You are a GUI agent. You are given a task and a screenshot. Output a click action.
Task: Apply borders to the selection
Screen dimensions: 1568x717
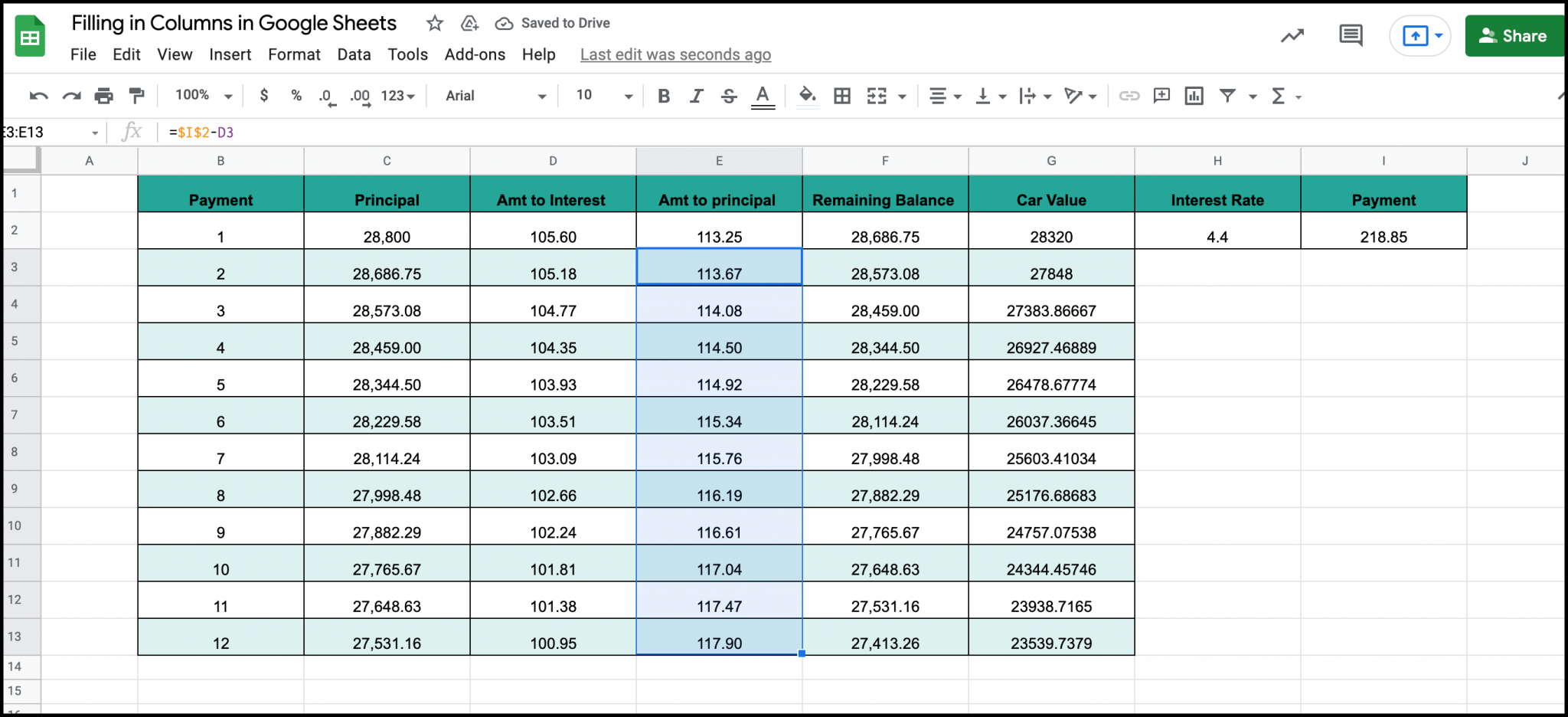(842, 96)
